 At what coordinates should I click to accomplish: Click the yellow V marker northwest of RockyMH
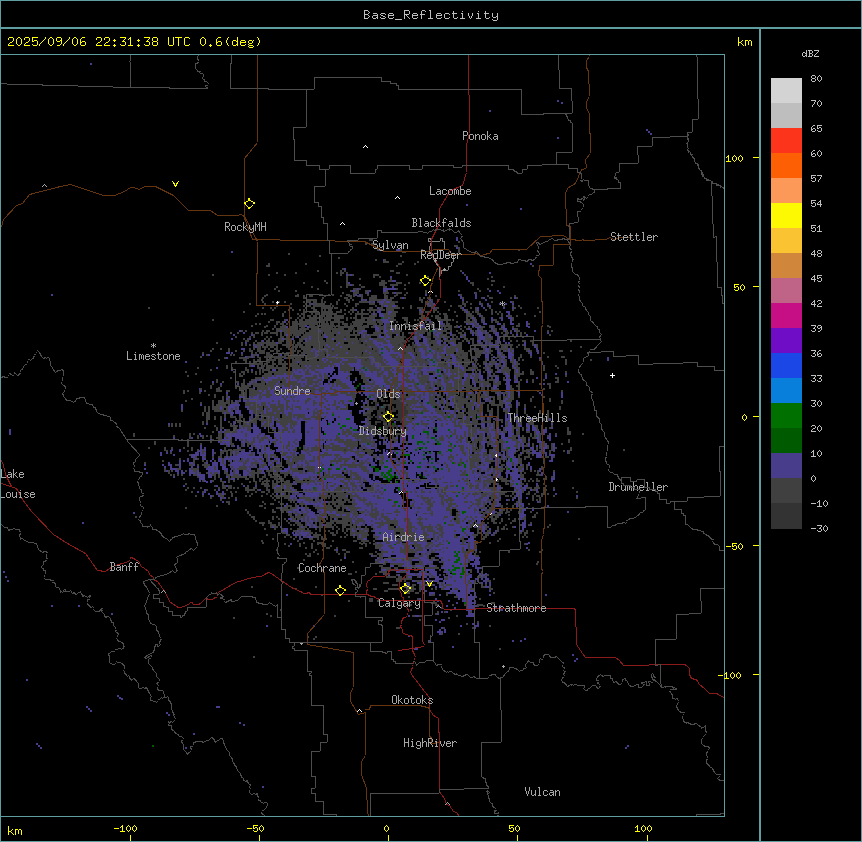(175, 184)
